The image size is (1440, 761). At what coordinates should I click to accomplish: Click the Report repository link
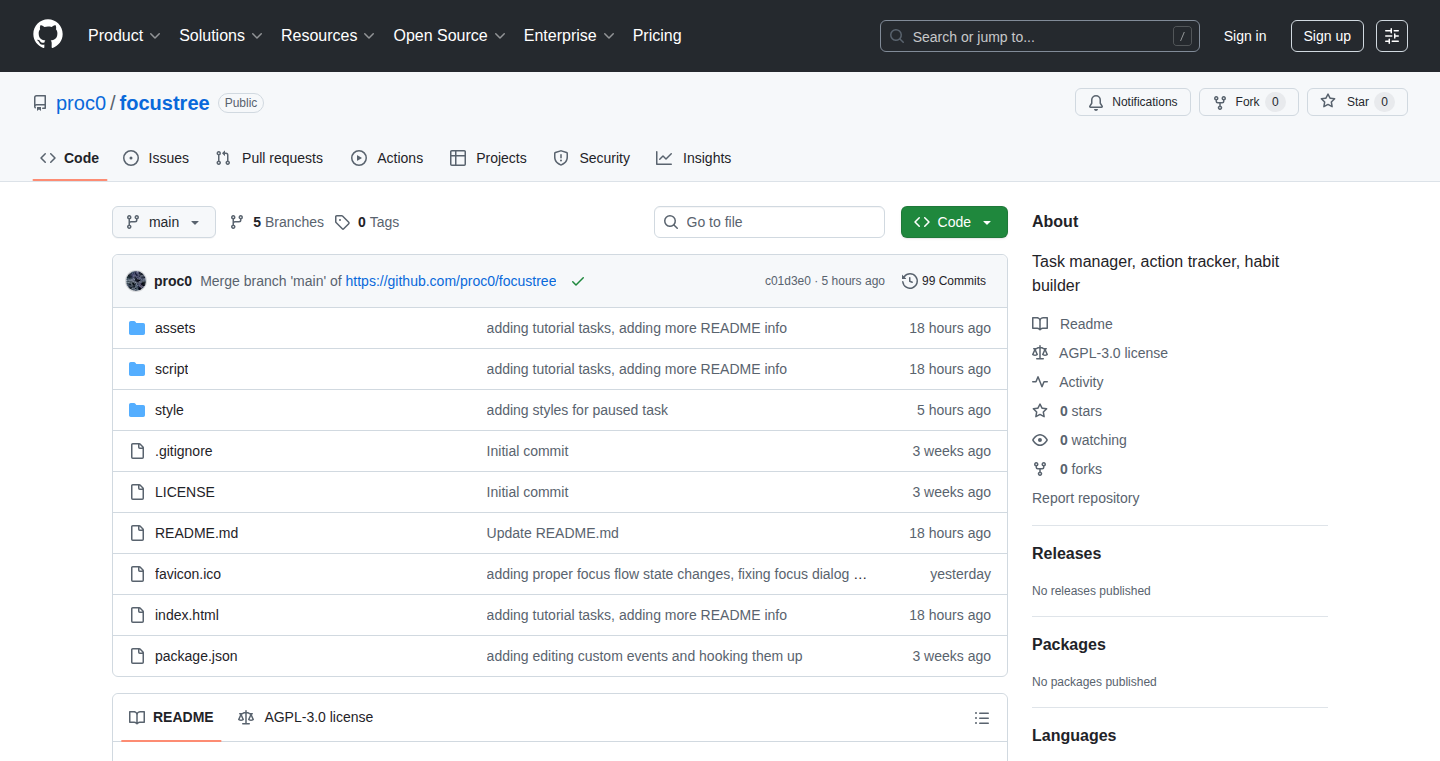(1086, 498)
